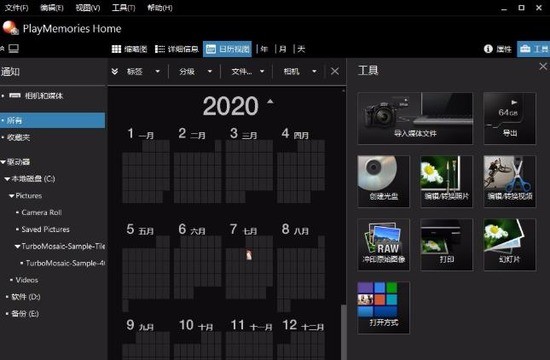Open the 导入媒体文件 import tool

pyautogui.click(x=415, y=118)
